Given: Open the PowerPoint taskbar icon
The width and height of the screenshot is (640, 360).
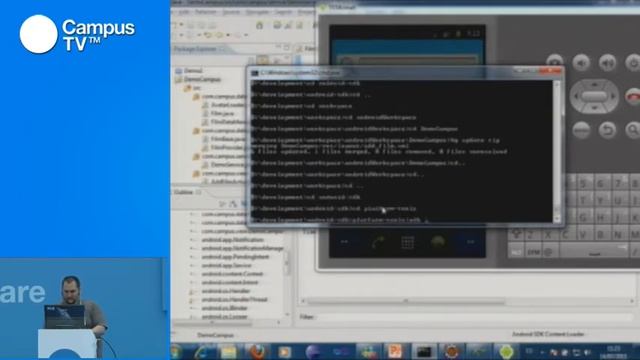Looking at the screenshot, I should coord(395,351).
